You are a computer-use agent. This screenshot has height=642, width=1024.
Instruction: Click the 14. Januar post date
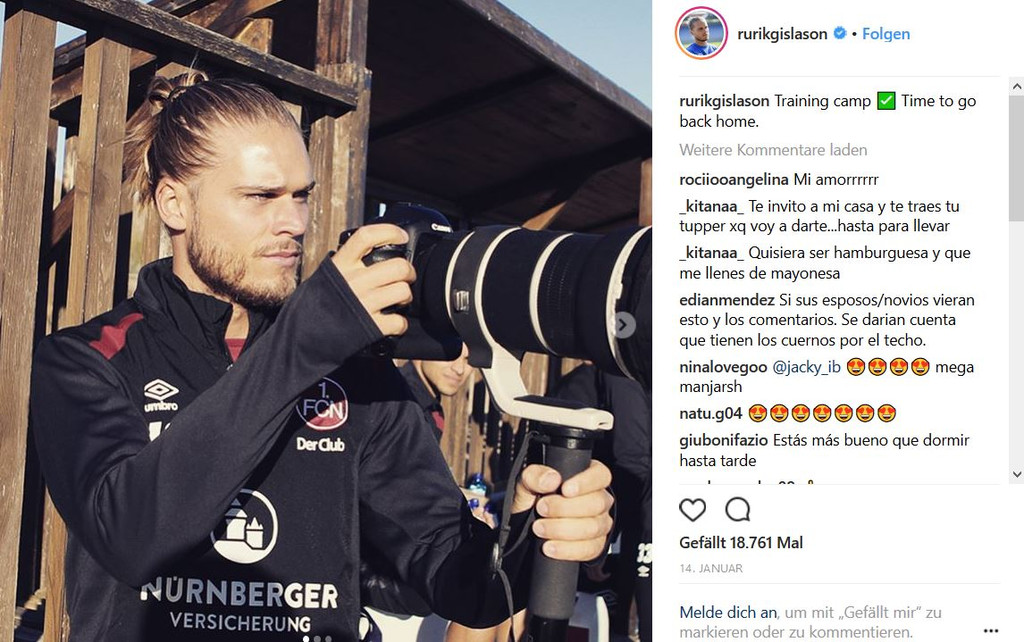(x=711, y=568)
